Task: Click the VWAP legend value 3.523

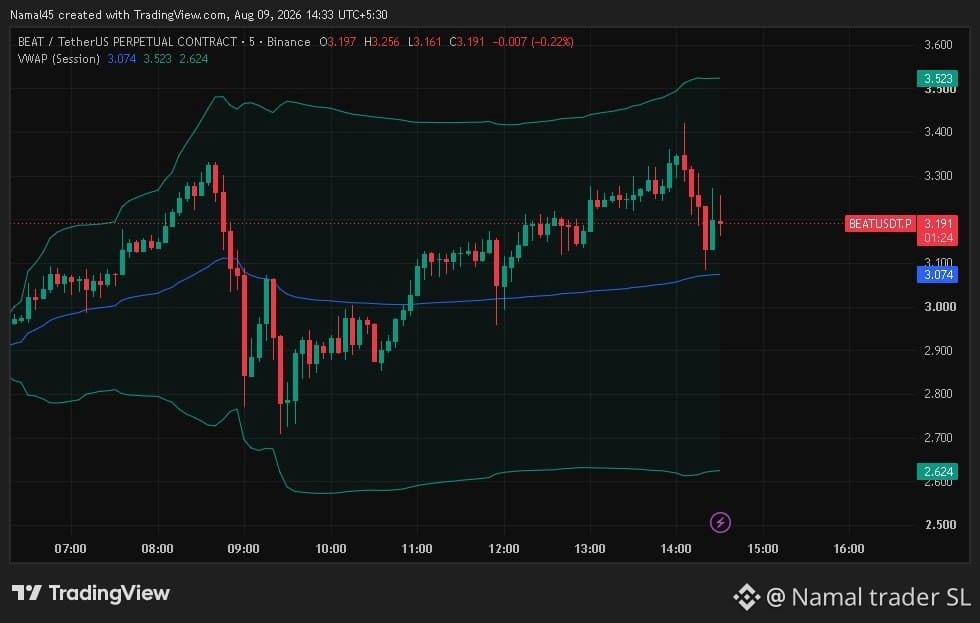Action: [158, 59]
